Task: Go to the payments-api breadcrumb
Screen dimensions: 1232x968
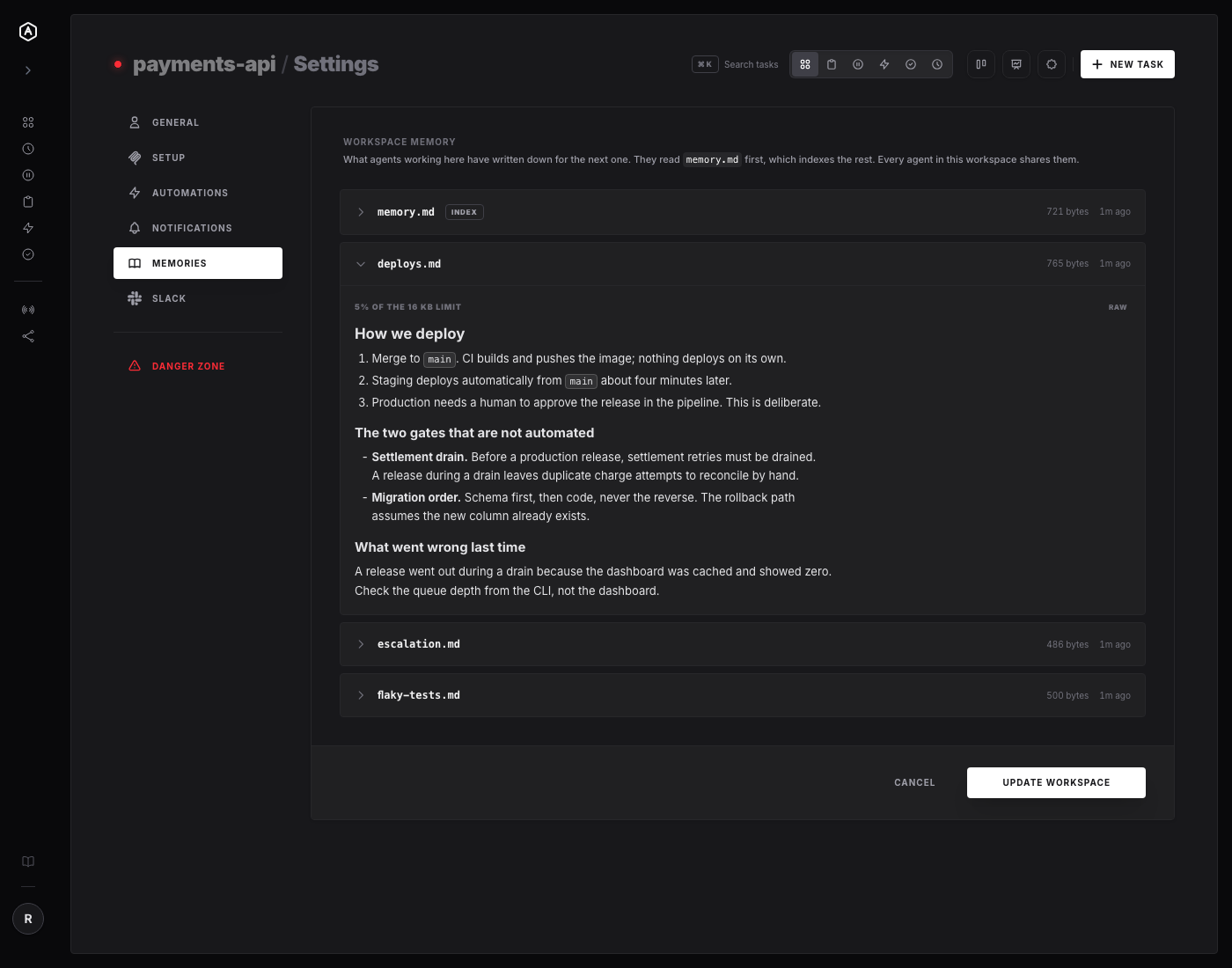Action: coord(204,64)
